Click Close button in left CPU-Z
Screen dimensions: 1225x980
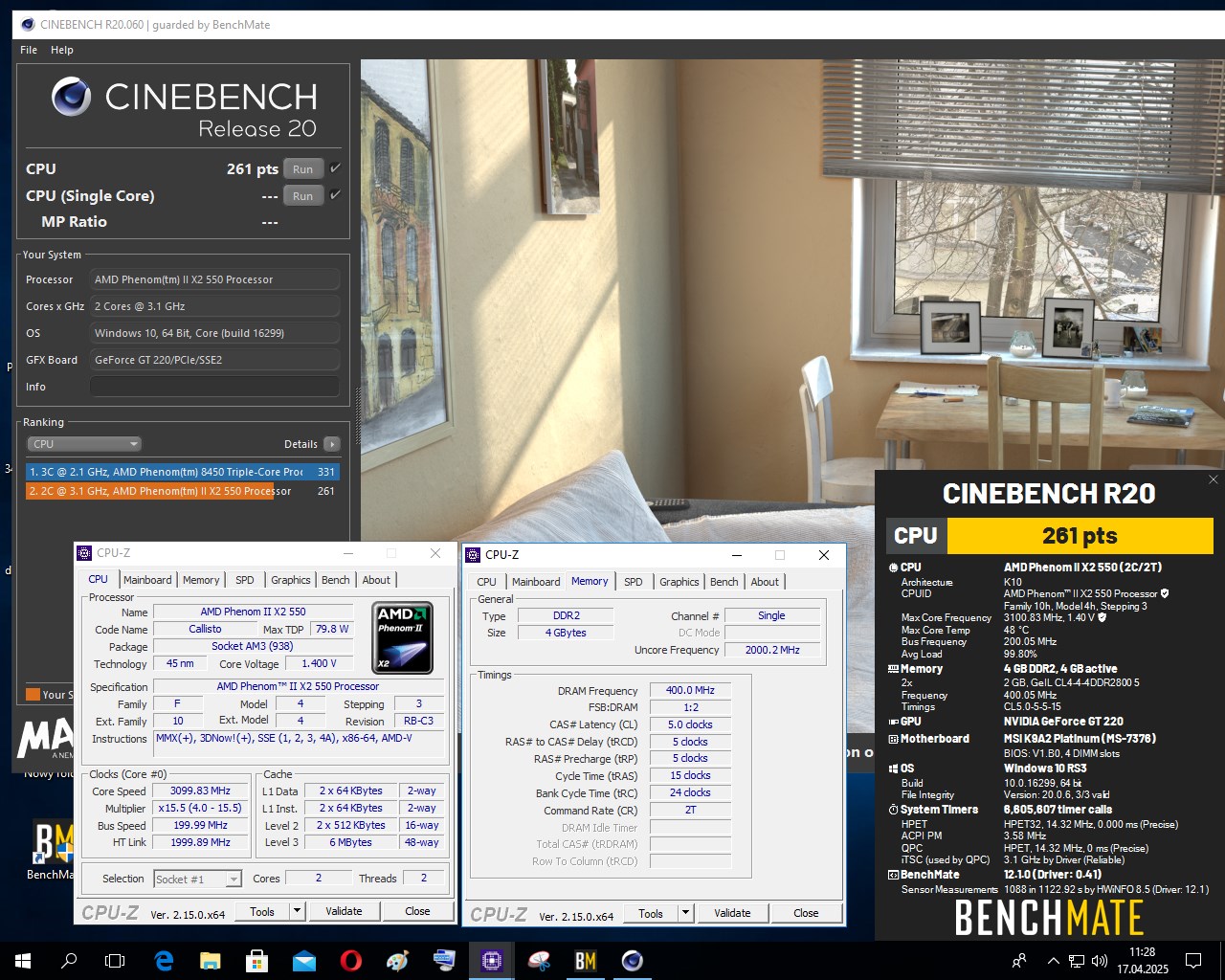[417, 911]
